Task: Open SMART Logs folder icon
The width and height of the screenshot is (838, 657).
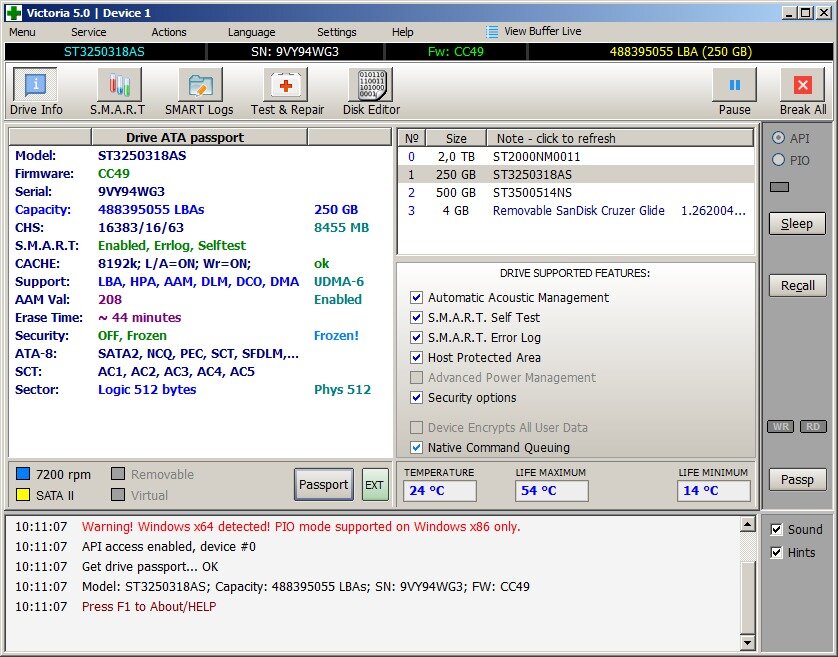Action: (200, 84)
